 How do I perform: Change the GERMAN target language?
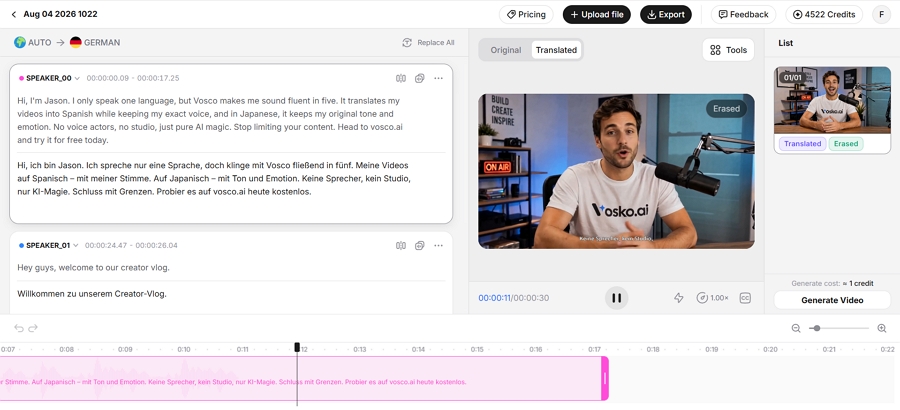pyautogui.click(x=95, y=42)
